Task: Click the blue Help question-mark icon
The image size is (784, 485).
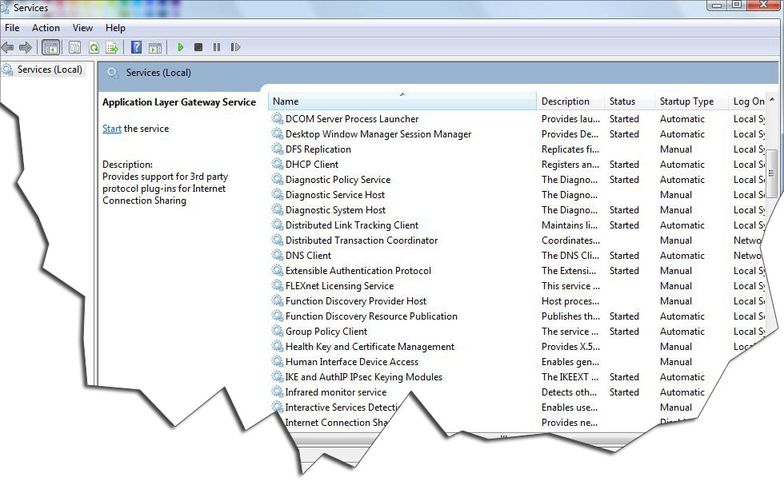Action: [136, 47]
